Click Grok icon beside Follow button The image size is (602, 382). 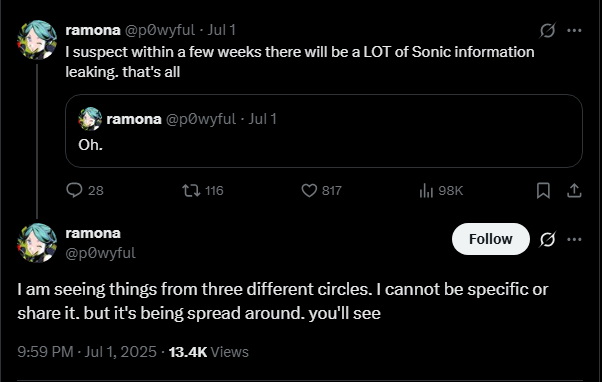coord(547,239)
